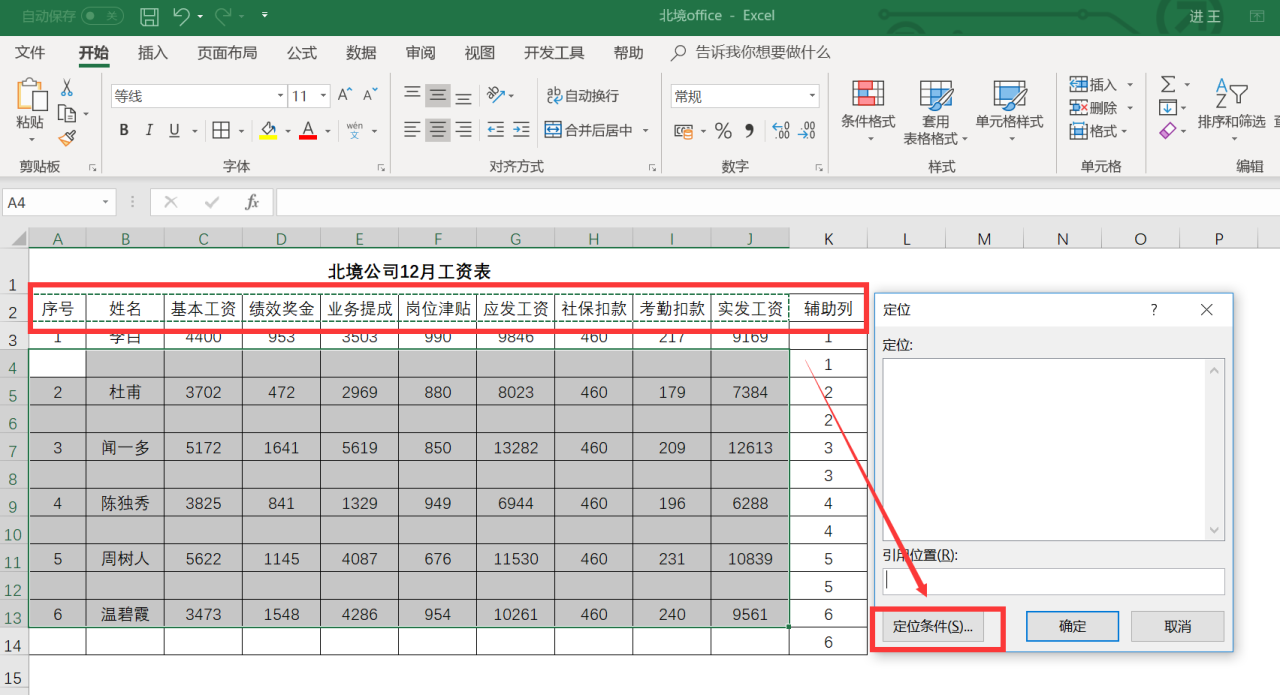The image size is (1280, 695).
Task: Select column header K
Action: (x=828, y=238)
